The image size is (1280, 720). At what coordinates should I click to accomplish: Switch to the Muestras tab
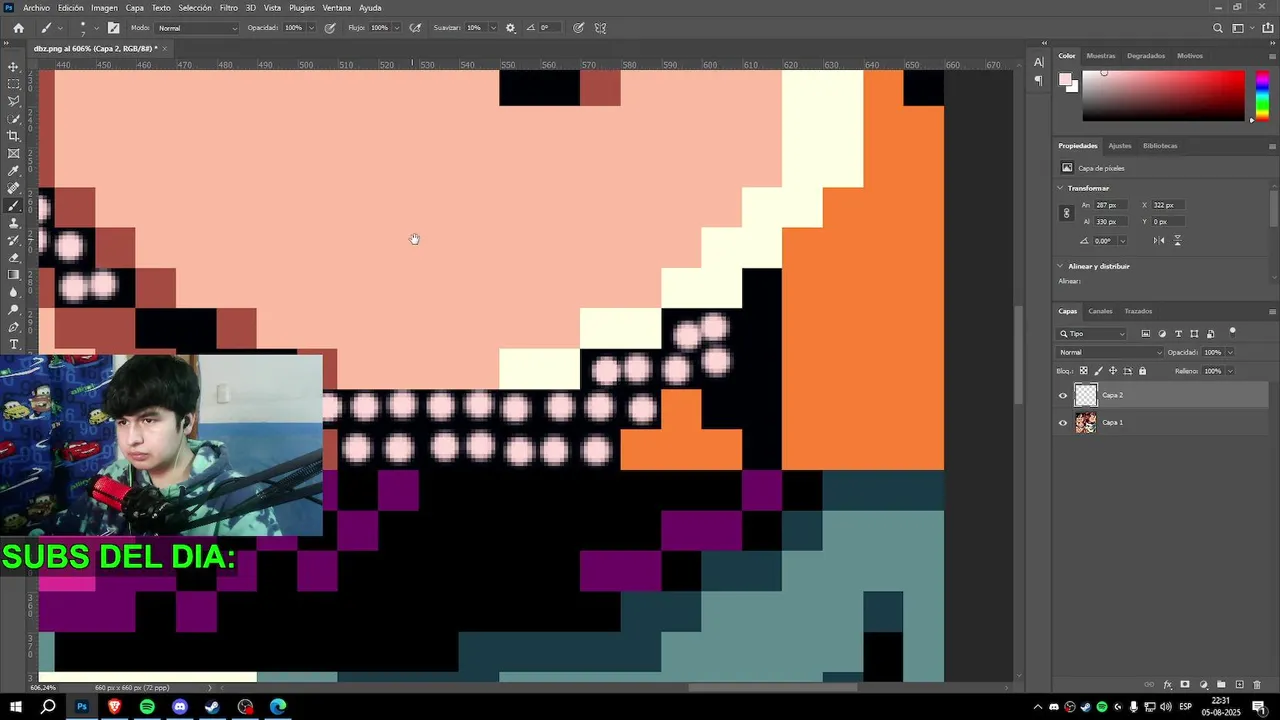click(1101, 56)
